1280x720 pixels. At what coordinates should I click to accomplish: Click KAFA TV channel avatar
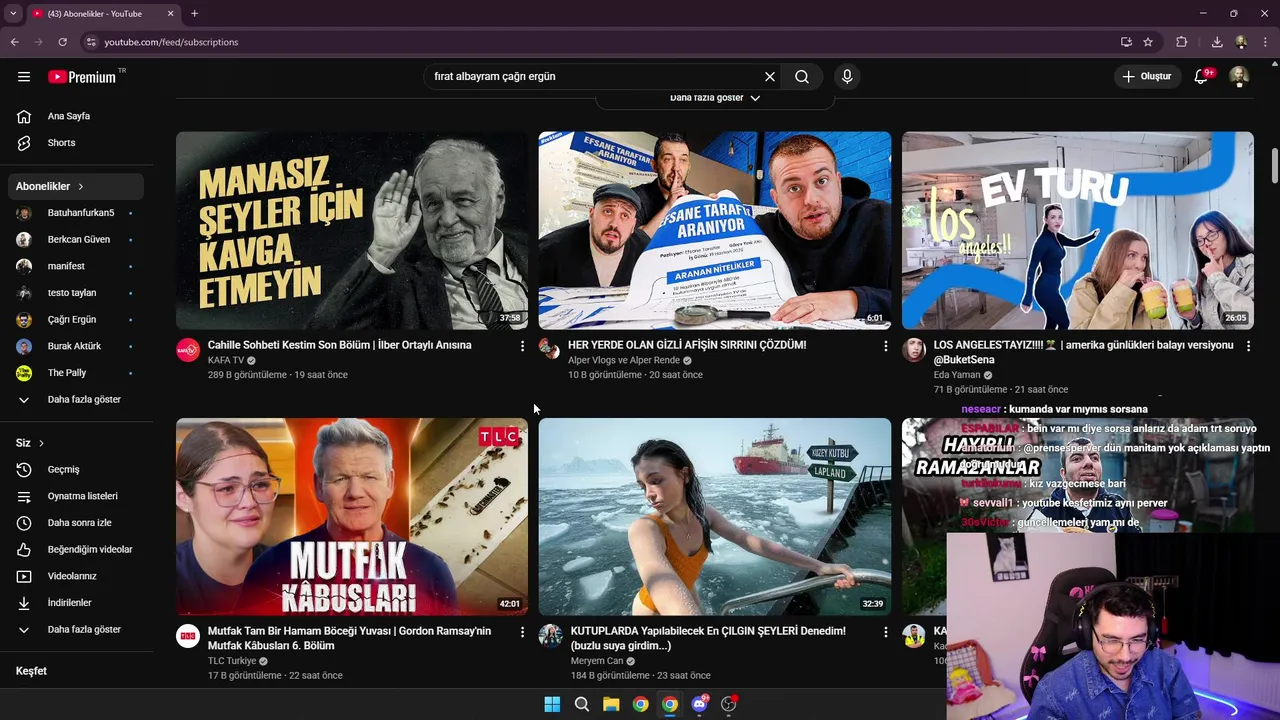(x=188, y=349)
